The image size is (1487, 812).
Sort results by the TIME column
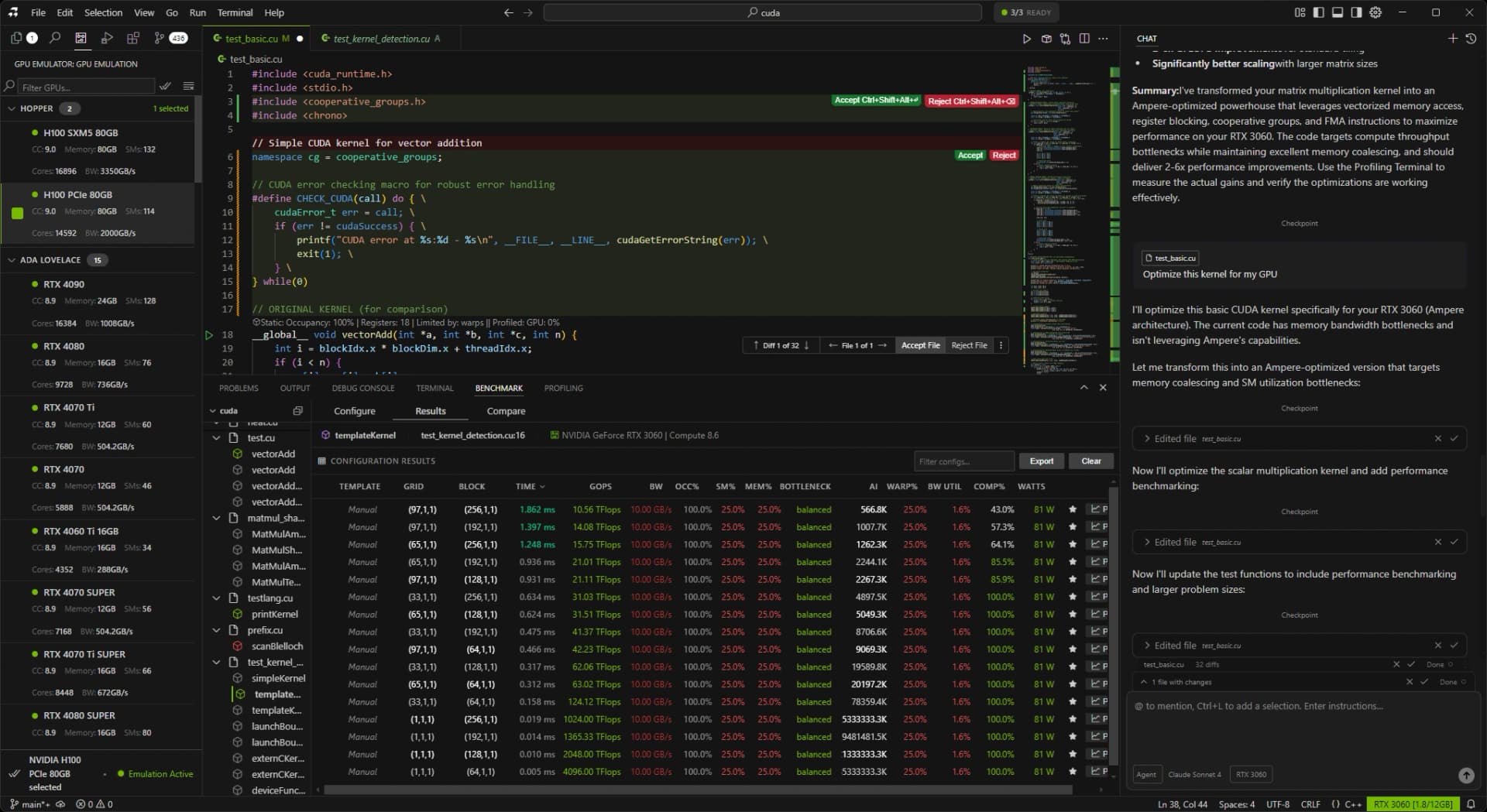pyautogui.click(x=525, y=486)
